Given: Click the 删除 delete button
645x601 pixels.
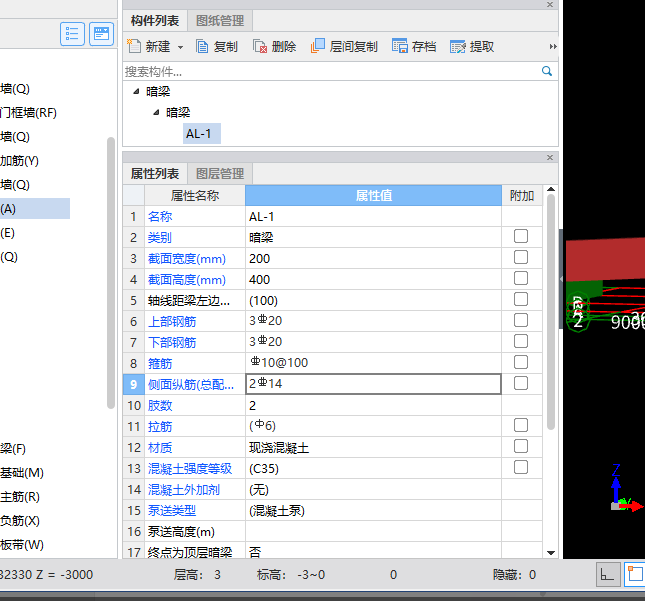Looking at the screenshot, I should point(274,46).
